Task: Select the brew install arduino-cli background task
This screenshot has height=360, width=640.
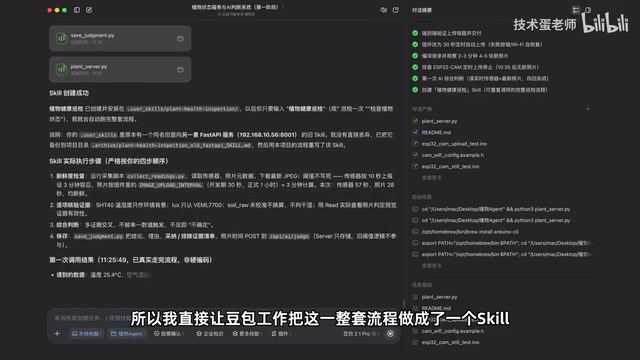Action: coord(470,231)
